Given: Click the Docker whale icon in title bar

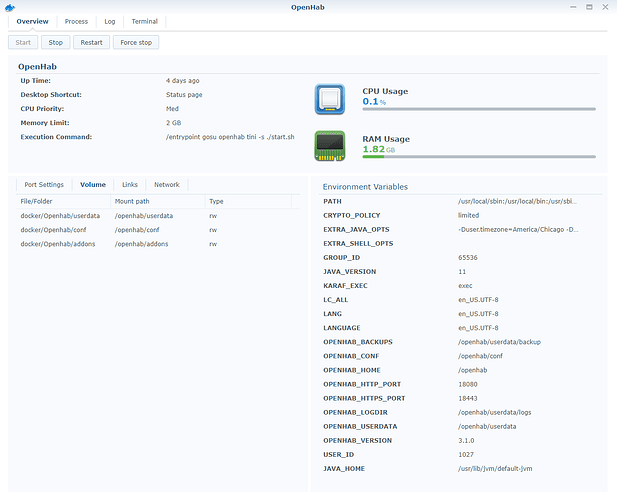Looking at the screenshot, I should point(10,7).
